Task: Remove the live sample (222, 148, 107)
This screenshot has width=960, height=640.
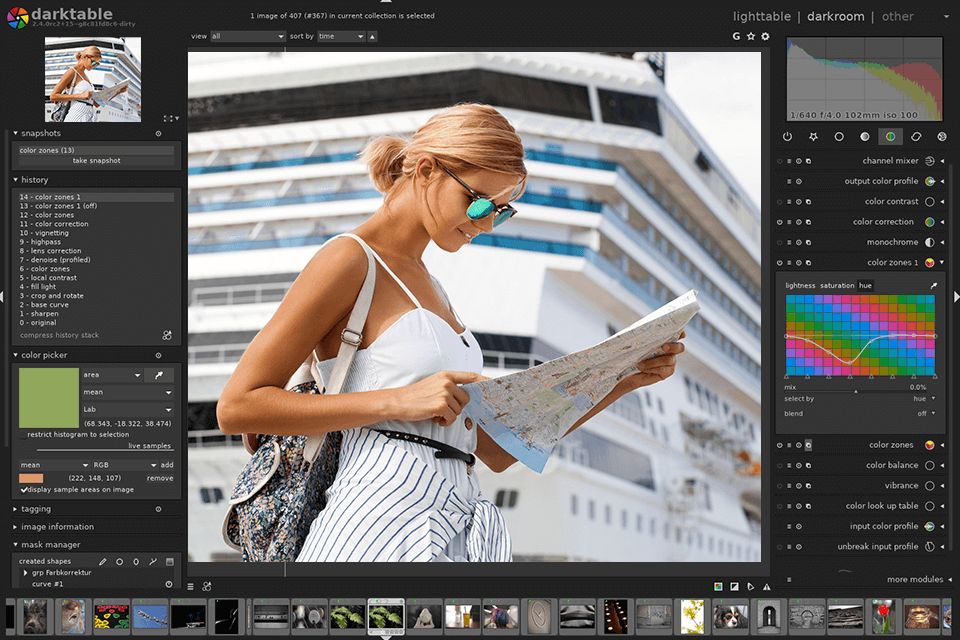Action: click(160, 478)
